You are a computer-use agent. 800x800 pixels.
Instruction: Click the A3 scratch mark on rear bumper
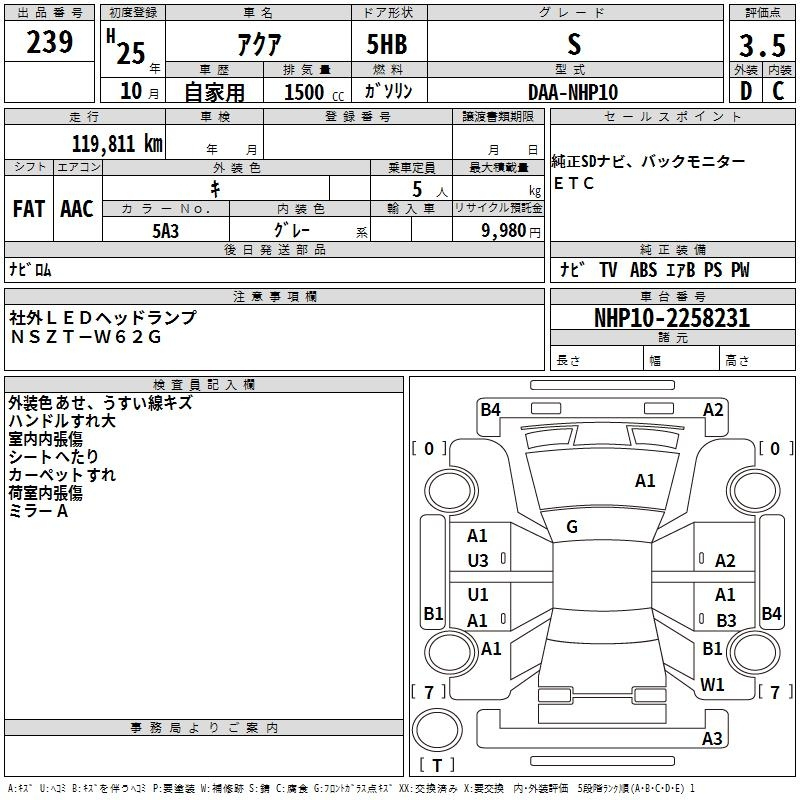click(x=712, y=738)
